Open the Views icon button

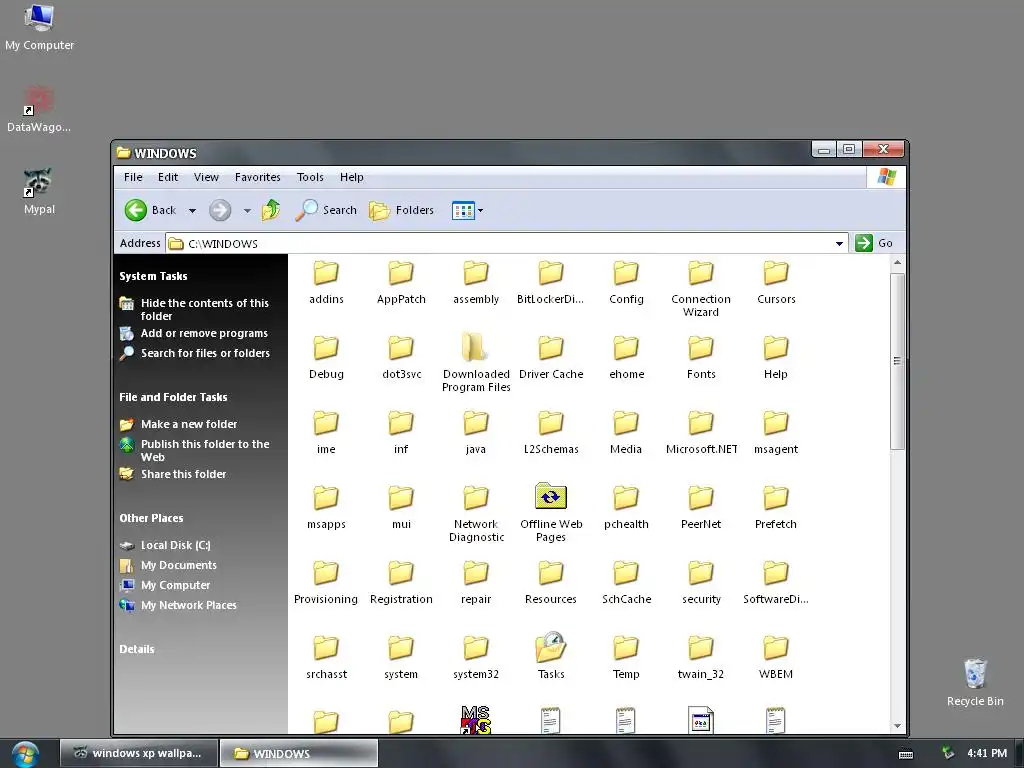point(463,210)
